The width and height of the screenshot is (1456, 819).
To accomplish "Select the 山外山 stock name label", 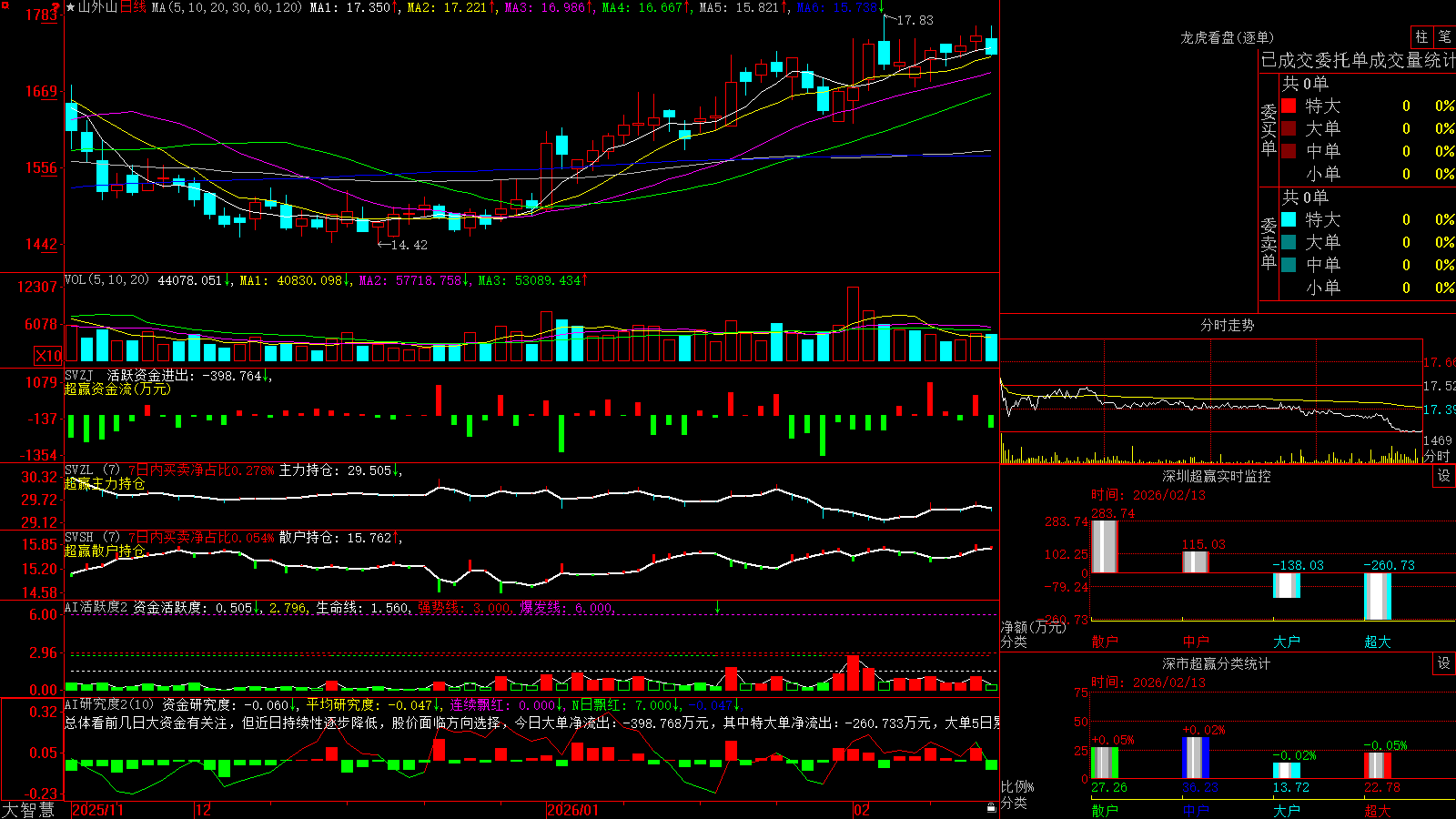I will coord(98,7).
